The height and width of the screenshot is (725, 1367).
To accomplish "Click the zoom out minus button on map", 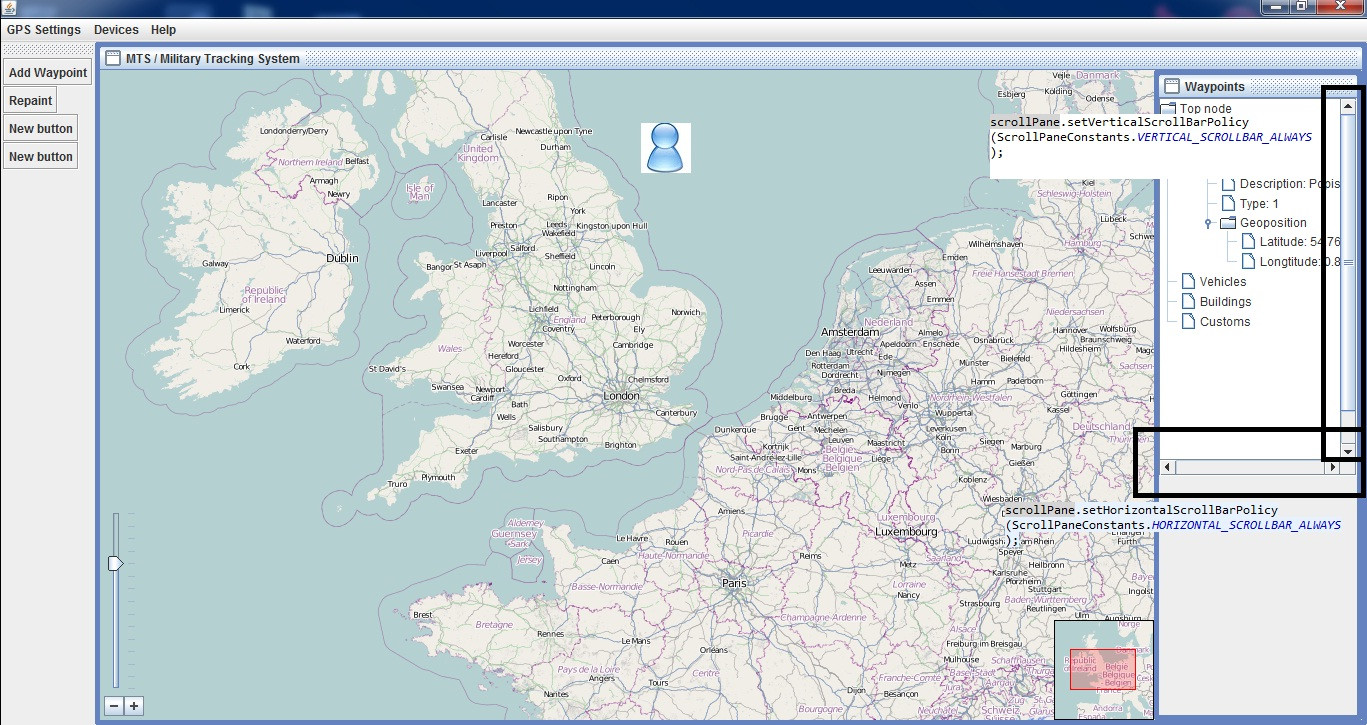I will click(x=114, y=706).
